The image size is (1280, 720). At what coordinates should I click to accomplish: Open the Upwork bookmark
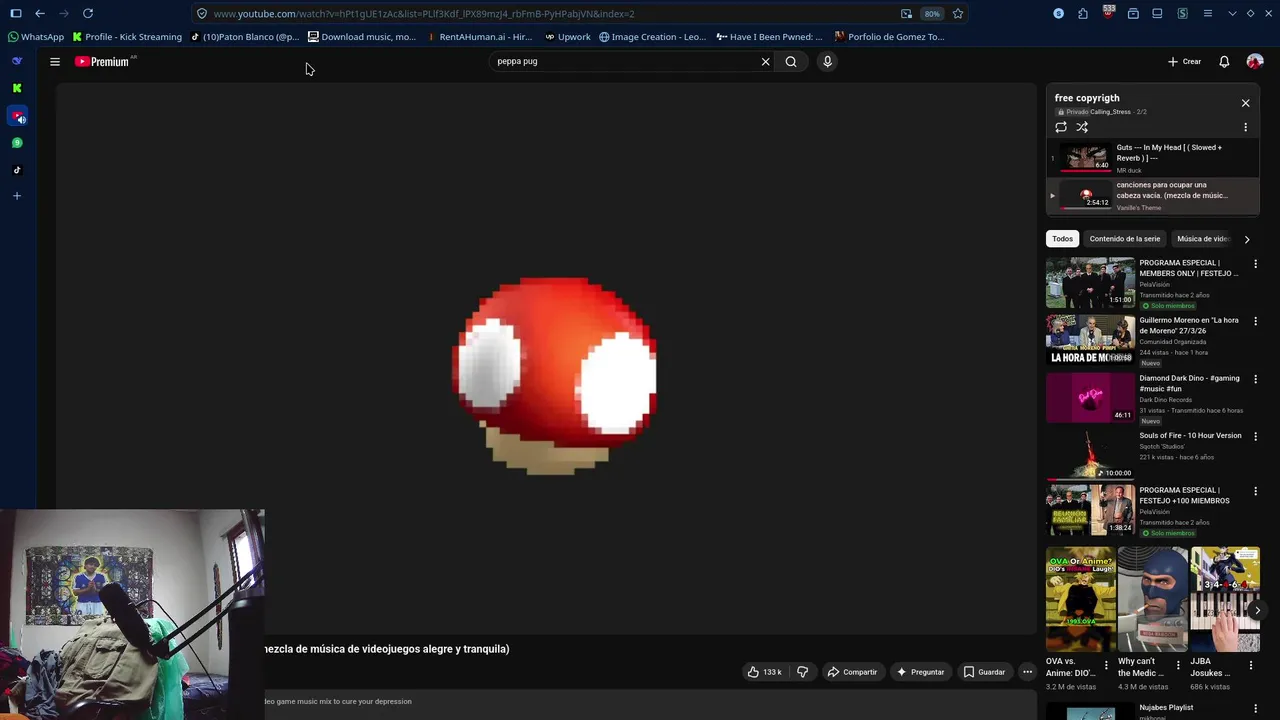(567, 37)
